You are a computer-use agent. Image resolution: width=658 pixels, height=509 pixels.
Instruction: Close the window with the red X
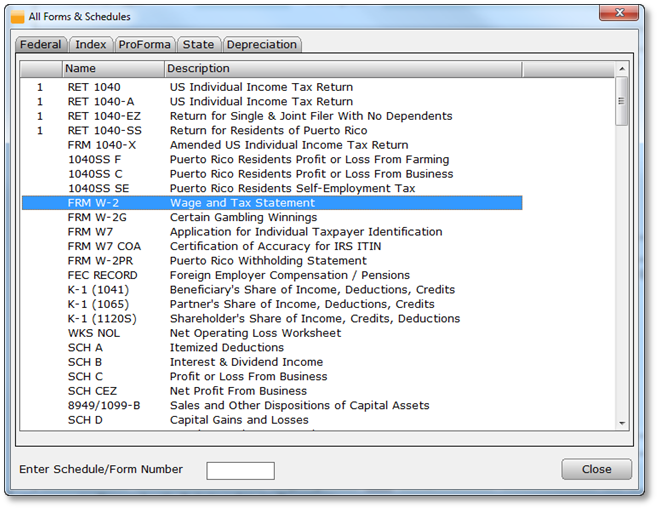click(x=620, y=14)
